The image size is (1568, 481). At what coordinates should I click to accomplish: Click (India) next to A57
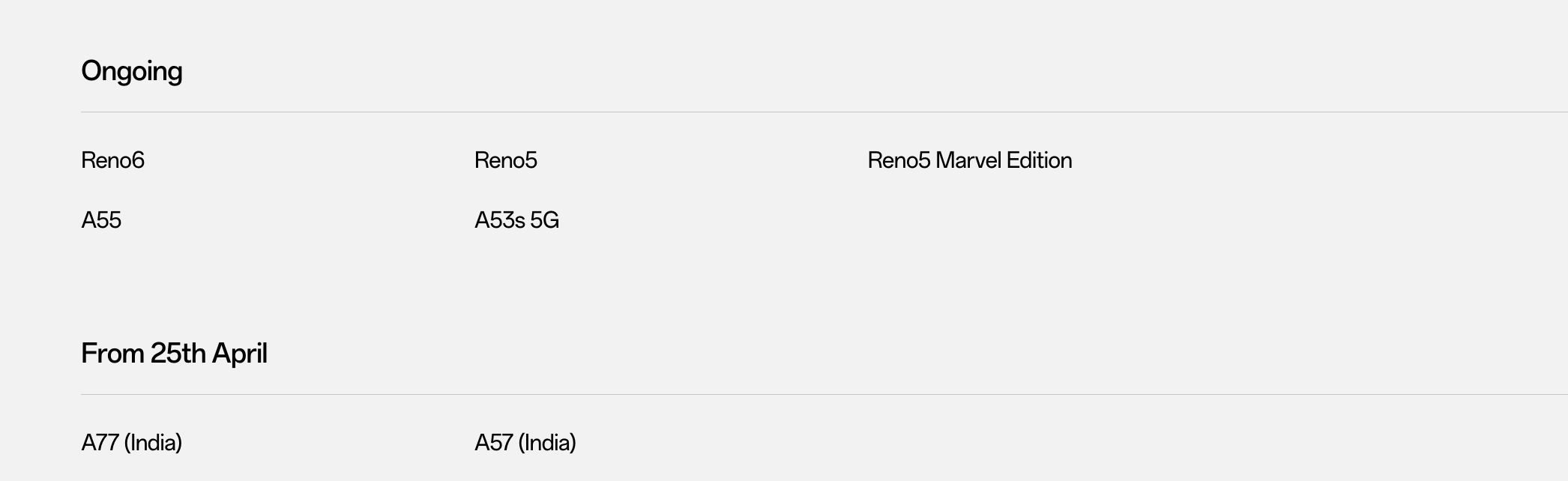(x=547, y=443)
